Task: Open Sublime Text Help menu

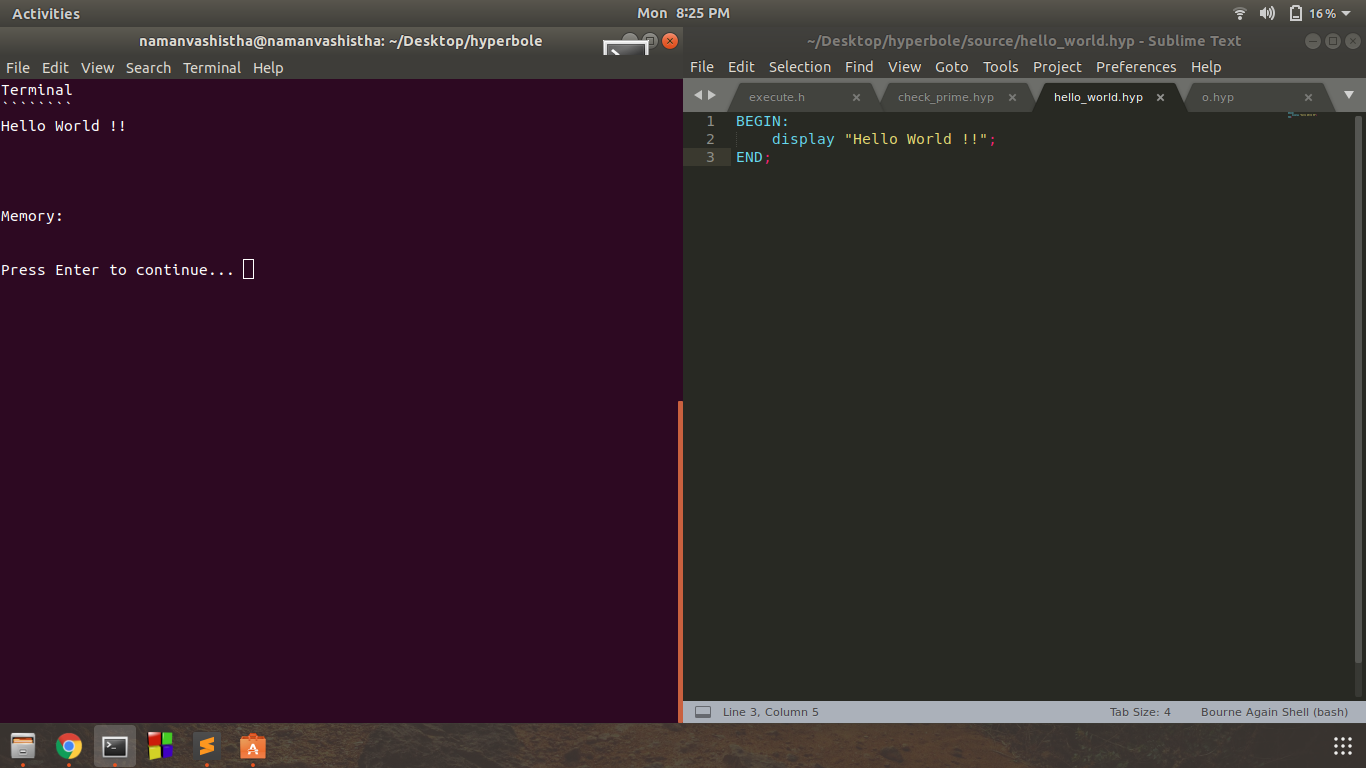Action: pyautogui.click(x=1206, y=67)
